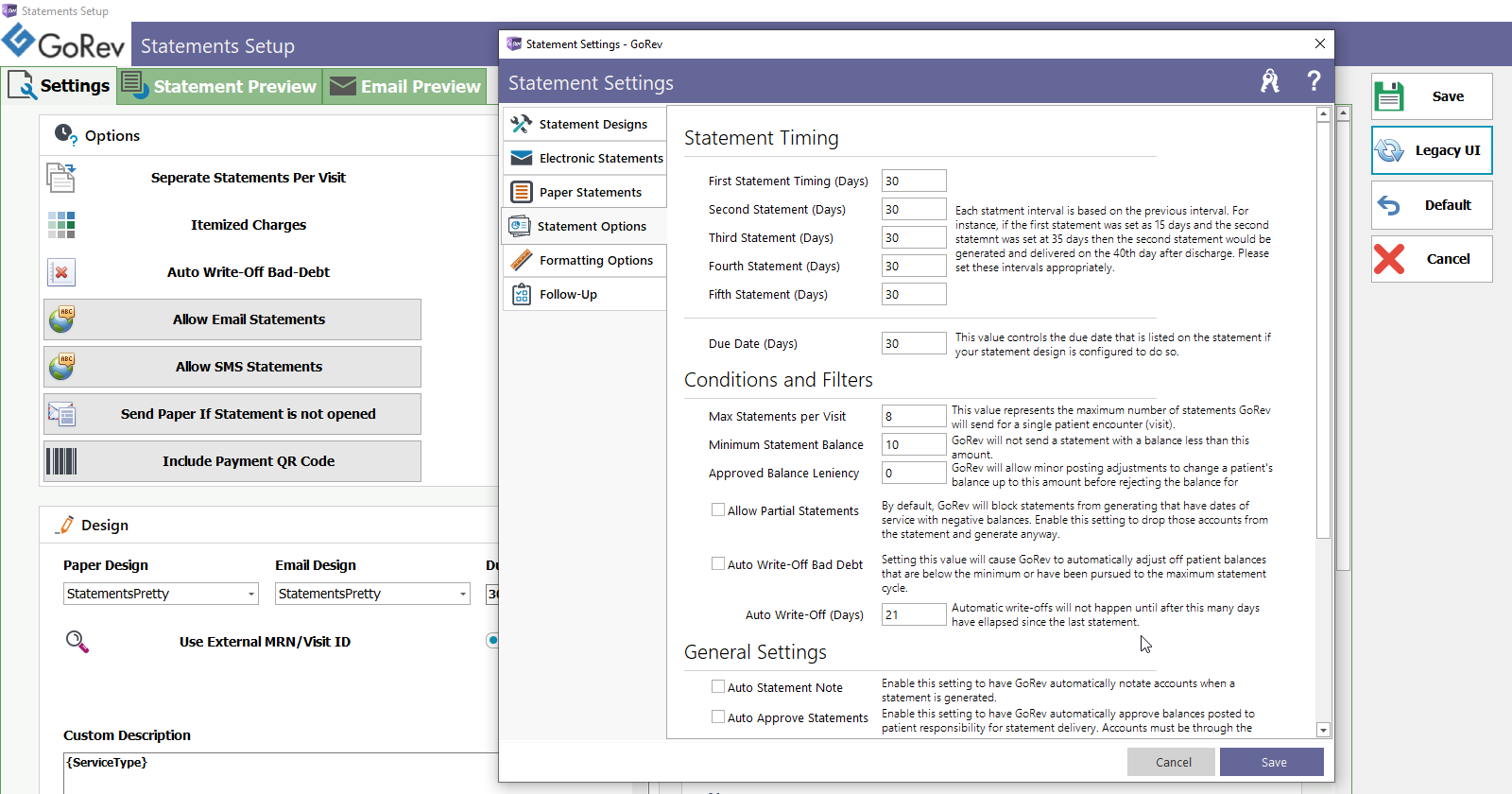The height and width of the screenshot is (794, 1512).
Task: Click the Options clock icon
Action: pos(65,134)
